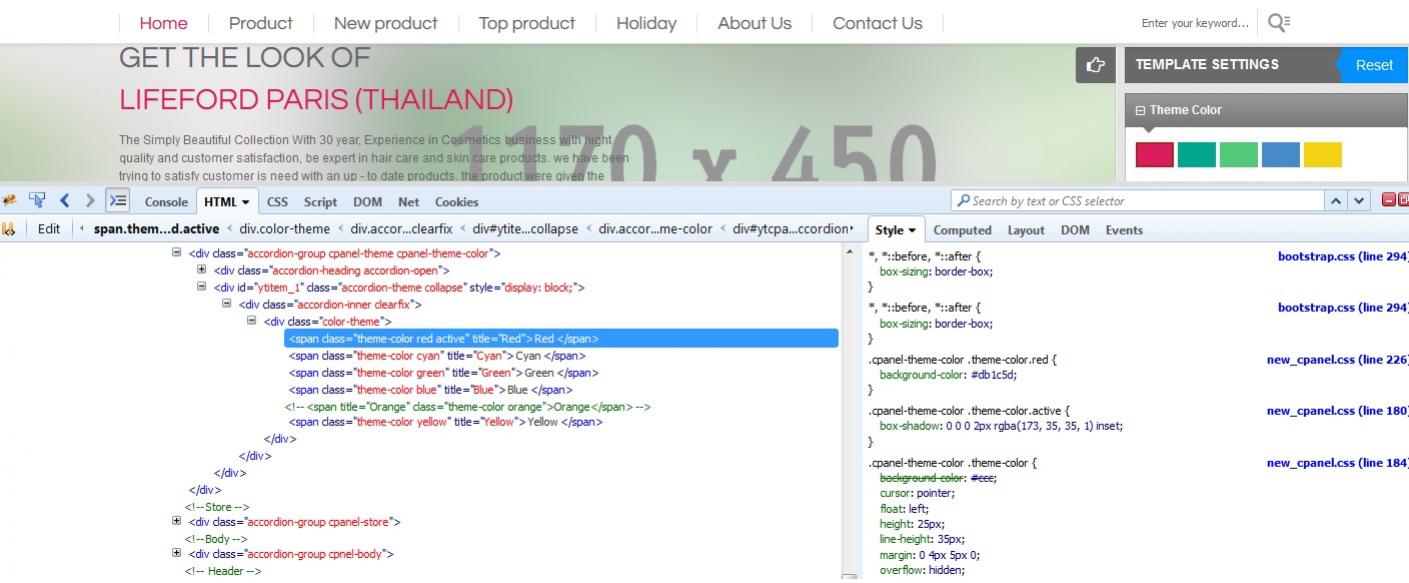Open the side panel DOM tab
The height and width of the screenshot is (583, 1409).
(x=1075, y=230)
